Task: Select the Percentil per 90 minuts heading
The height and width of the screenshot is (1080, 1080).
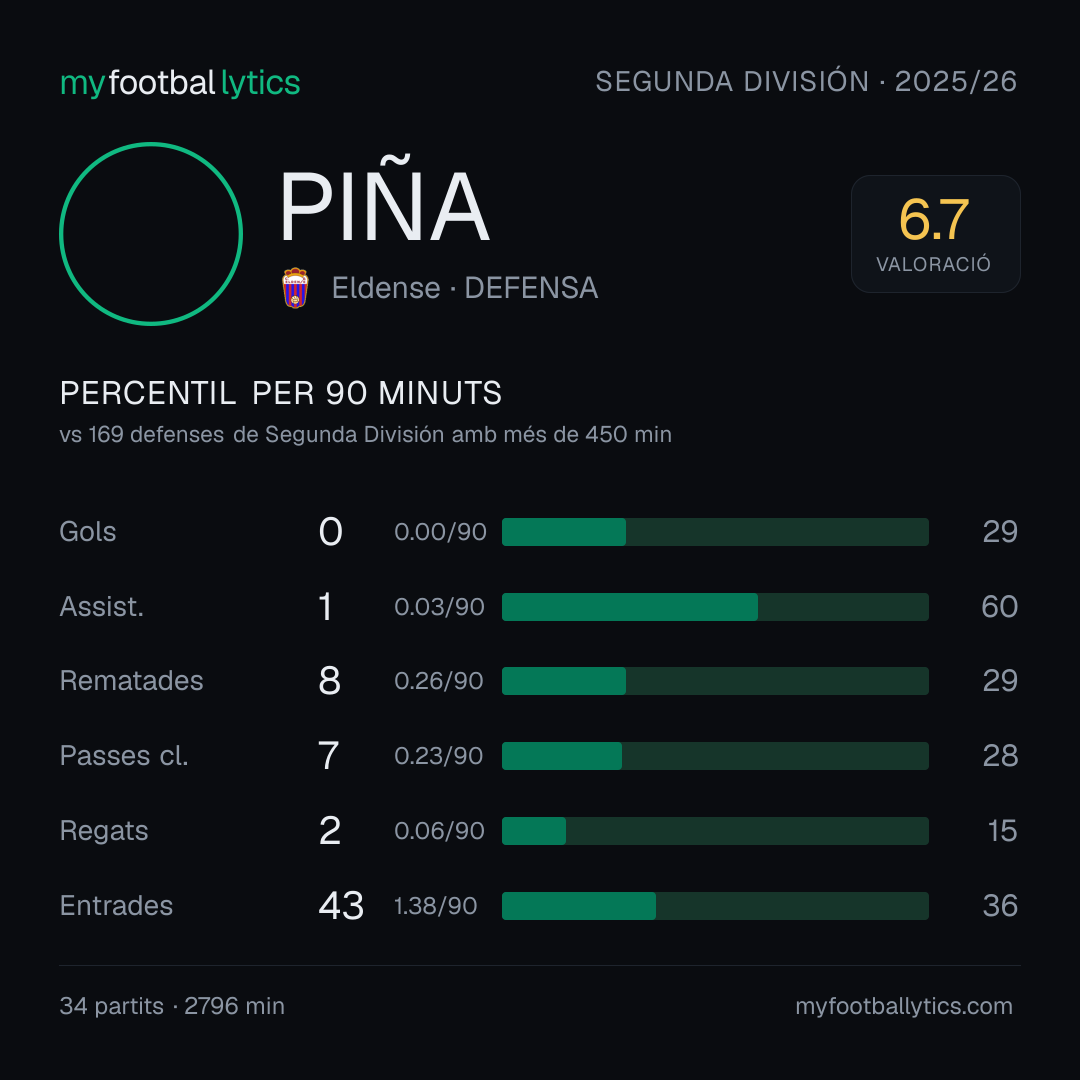Action: 280,393
